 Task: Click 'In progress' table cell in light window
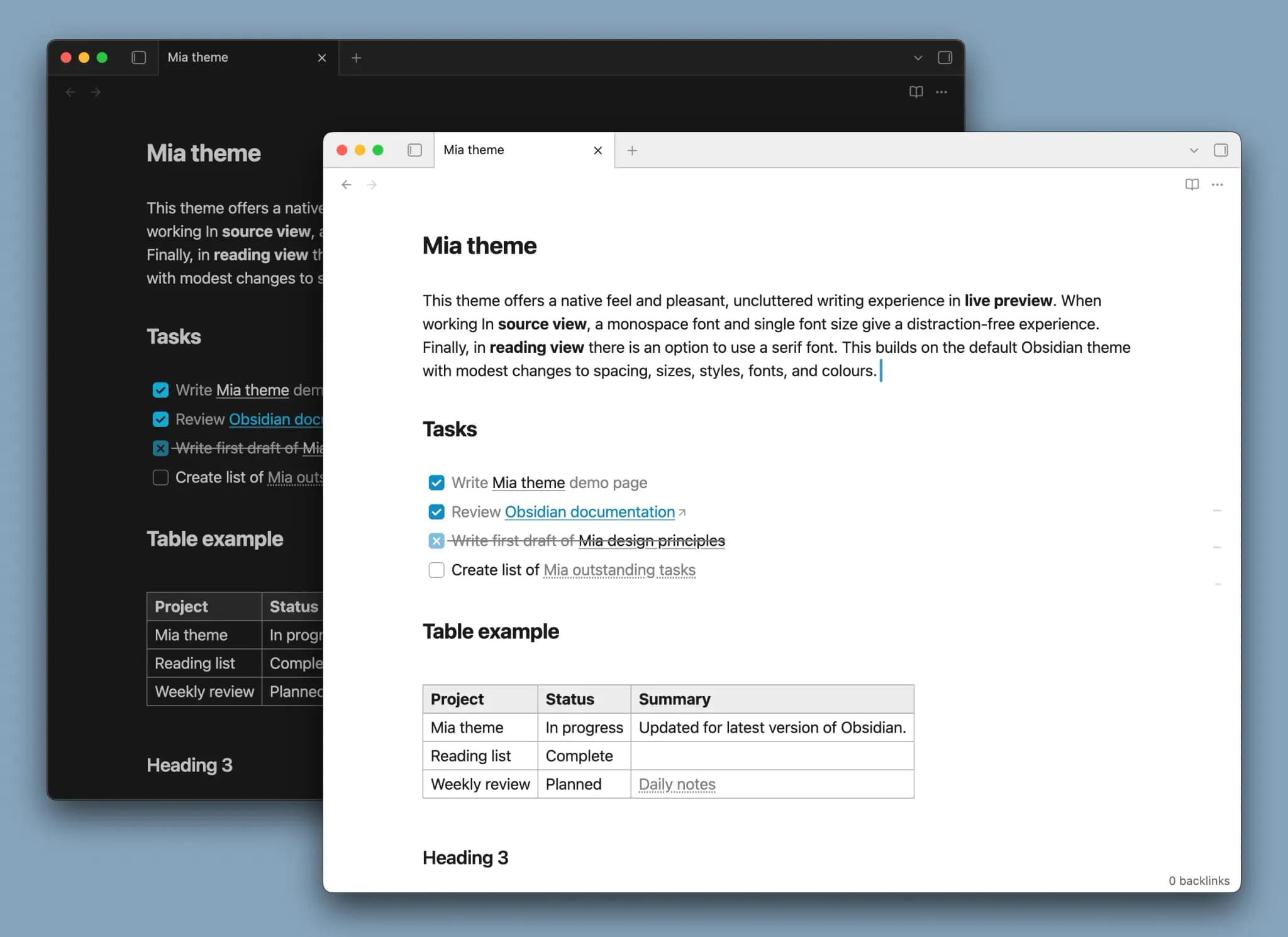pos(584,728)
